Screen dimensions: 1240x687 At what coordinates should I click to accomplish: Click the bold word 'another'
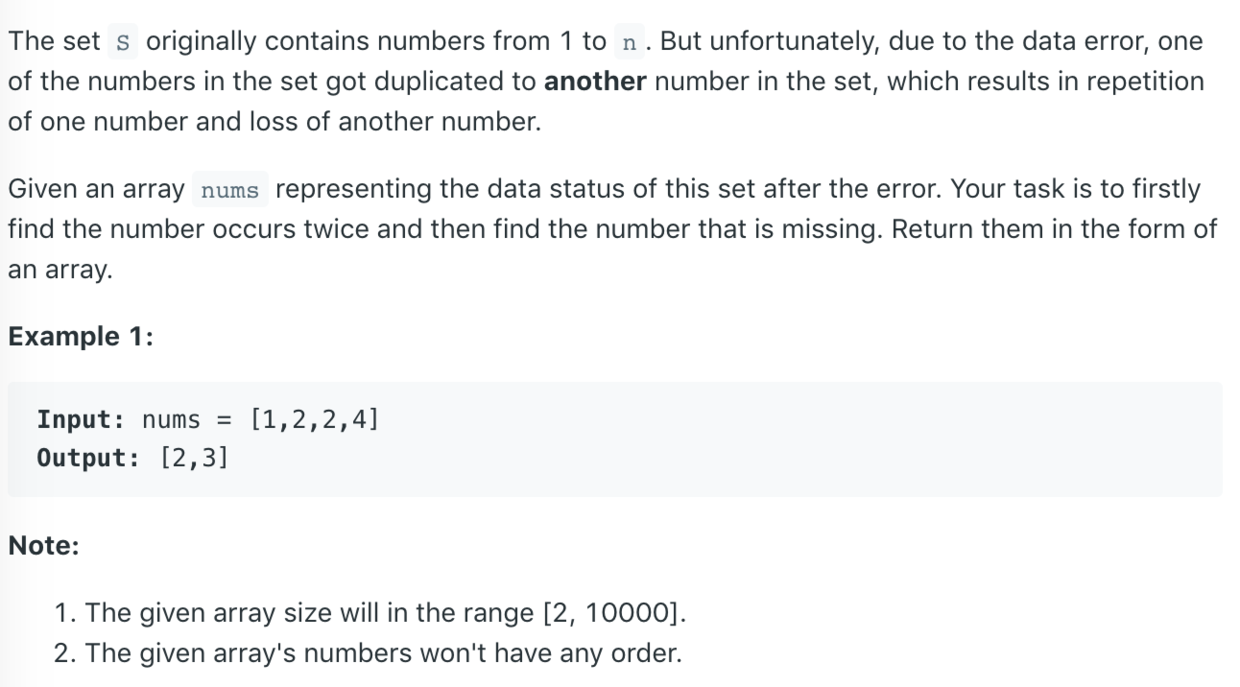click(595, 82)
